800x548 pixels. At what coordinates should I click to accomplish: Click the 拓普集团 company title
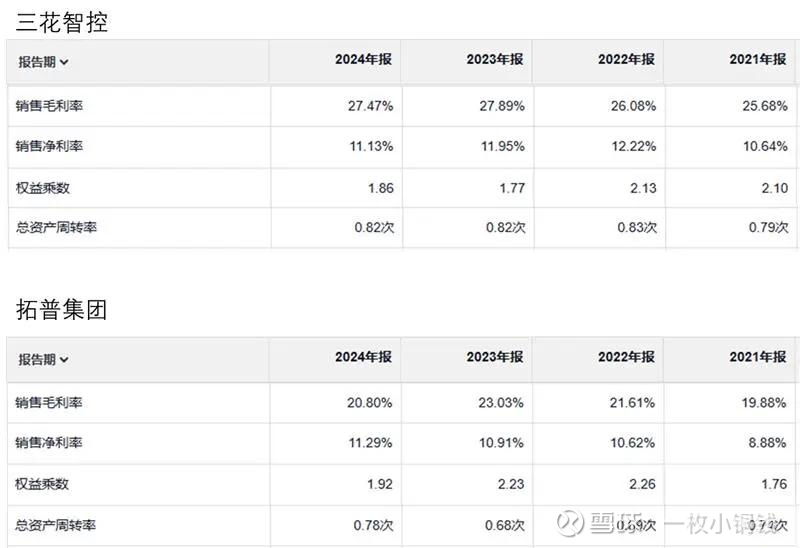click(62, 310)
